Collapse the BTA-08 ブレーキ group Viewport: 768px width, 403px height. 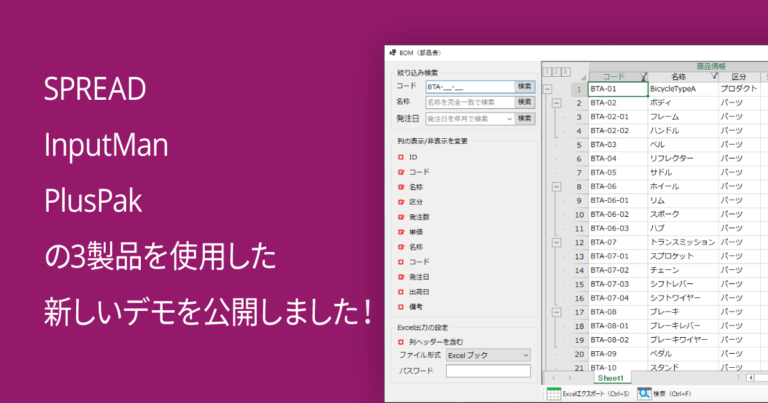(556, 312)
